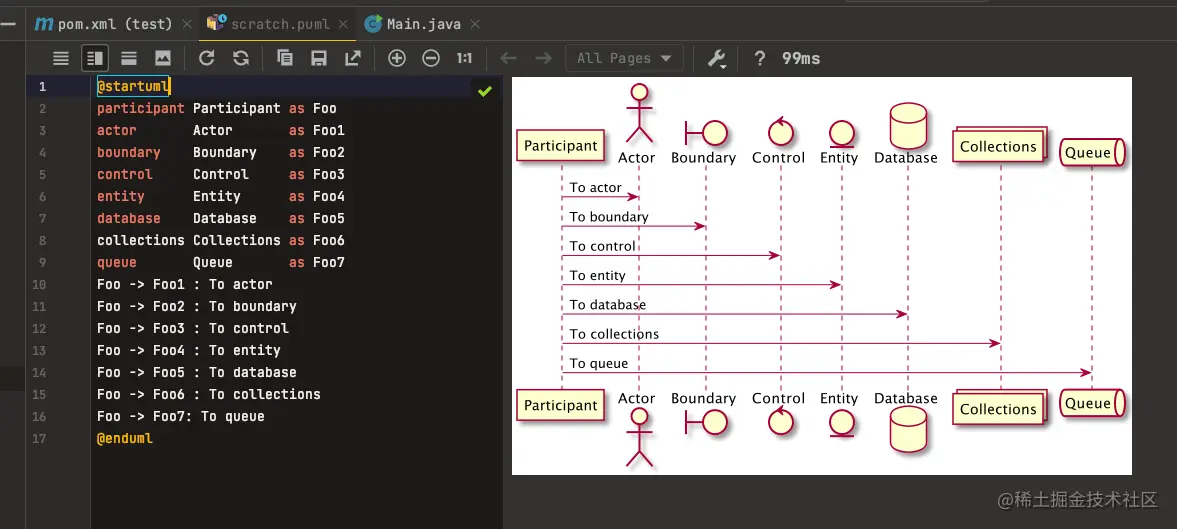Click the green inspection checkmark
The width and height of the screenshot is (1177, 529).
pyautogui.click(x=485, y=91)
